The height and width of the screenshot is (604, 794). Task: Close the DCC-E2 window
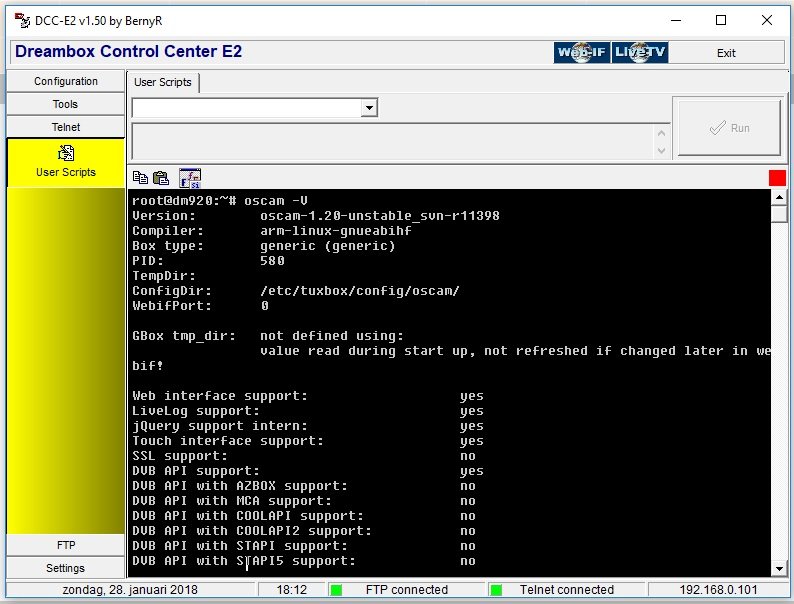pyautogui.click(x=767, y=20)
